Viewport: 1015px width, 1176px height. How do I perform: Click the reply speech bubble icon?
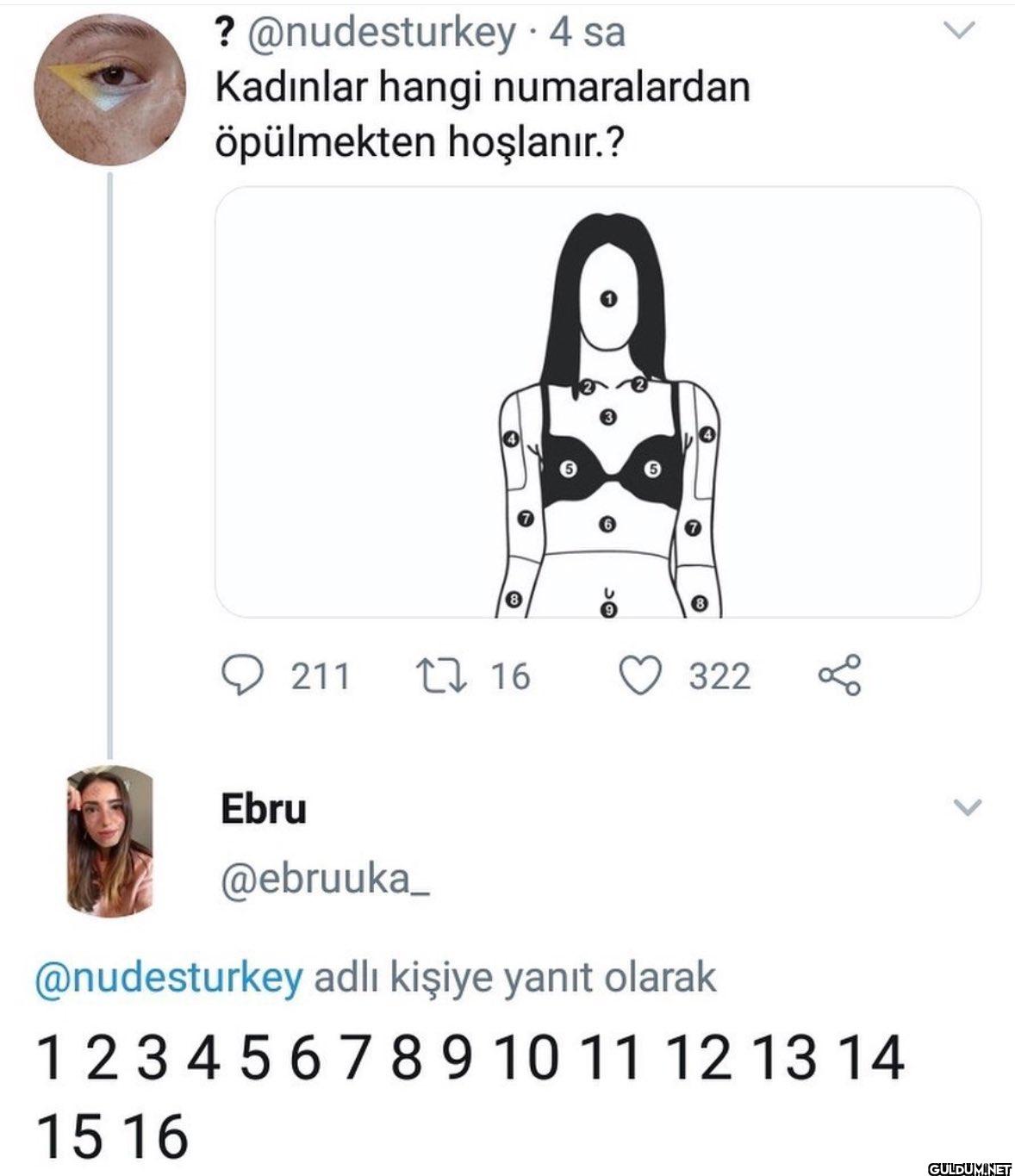point(242,675)
